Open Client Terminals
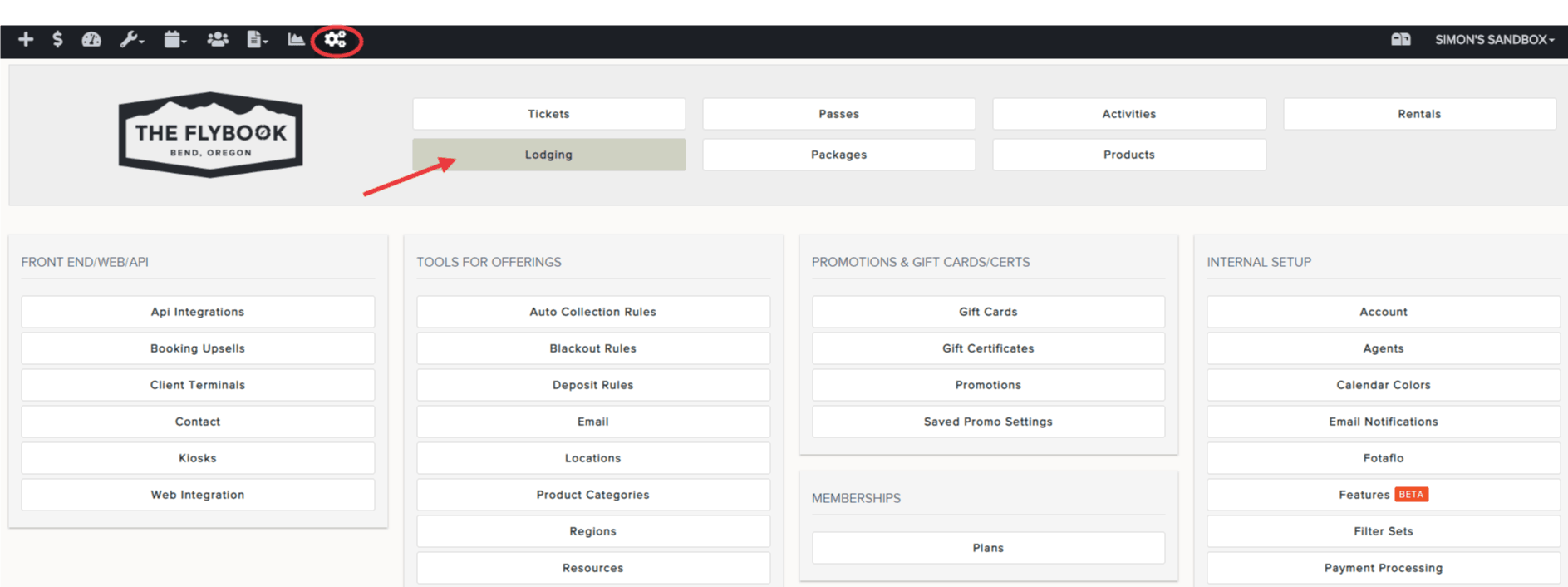1568x587 pixels. click(x=198, y=385)
